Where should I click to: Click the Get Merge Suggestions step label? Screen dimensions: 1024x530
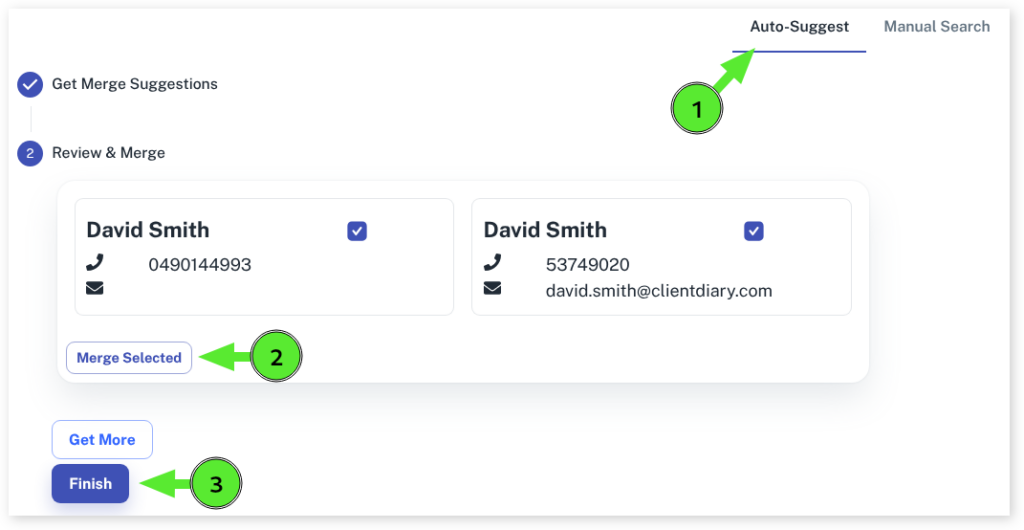coord(134,84)
